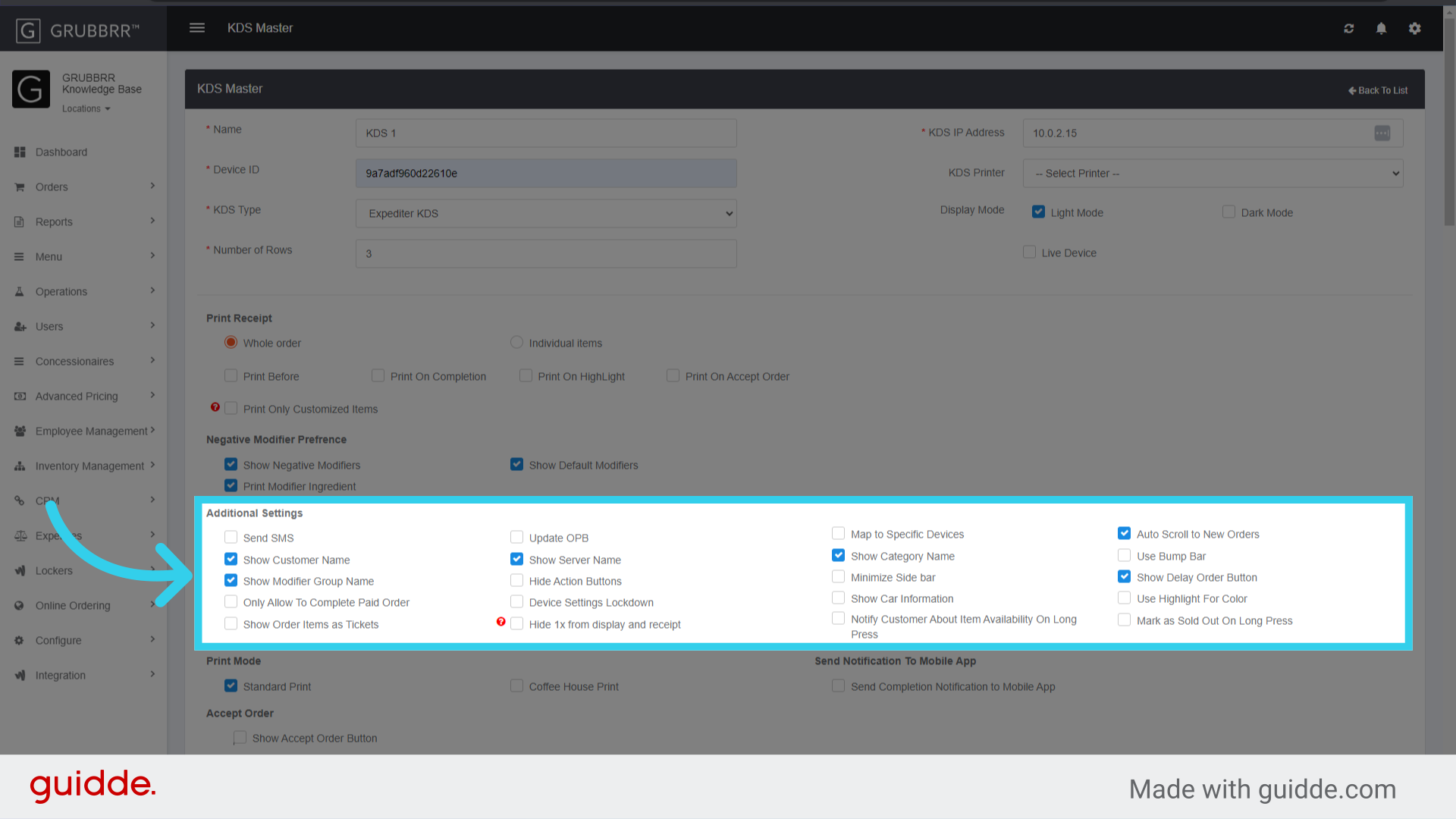This screenshot has width=1456, height=819.
Task: Enable Dark Mode checkbox
Action: point(1229,212)
